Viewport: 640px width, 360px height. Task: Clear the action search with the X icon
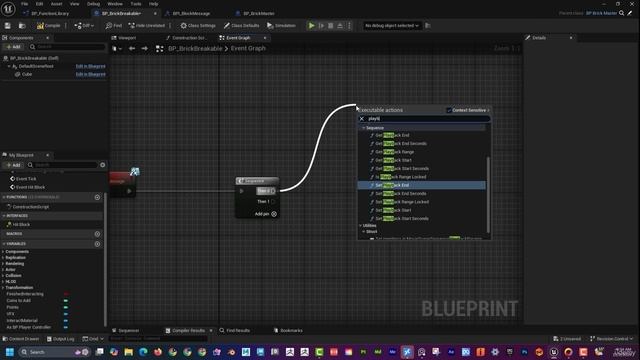[x=362, y=119]
